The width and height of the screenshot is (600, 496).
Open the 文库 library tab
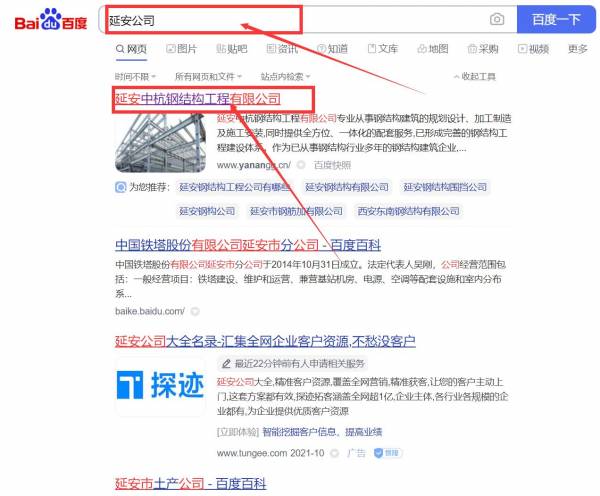[x=382, y=48]
